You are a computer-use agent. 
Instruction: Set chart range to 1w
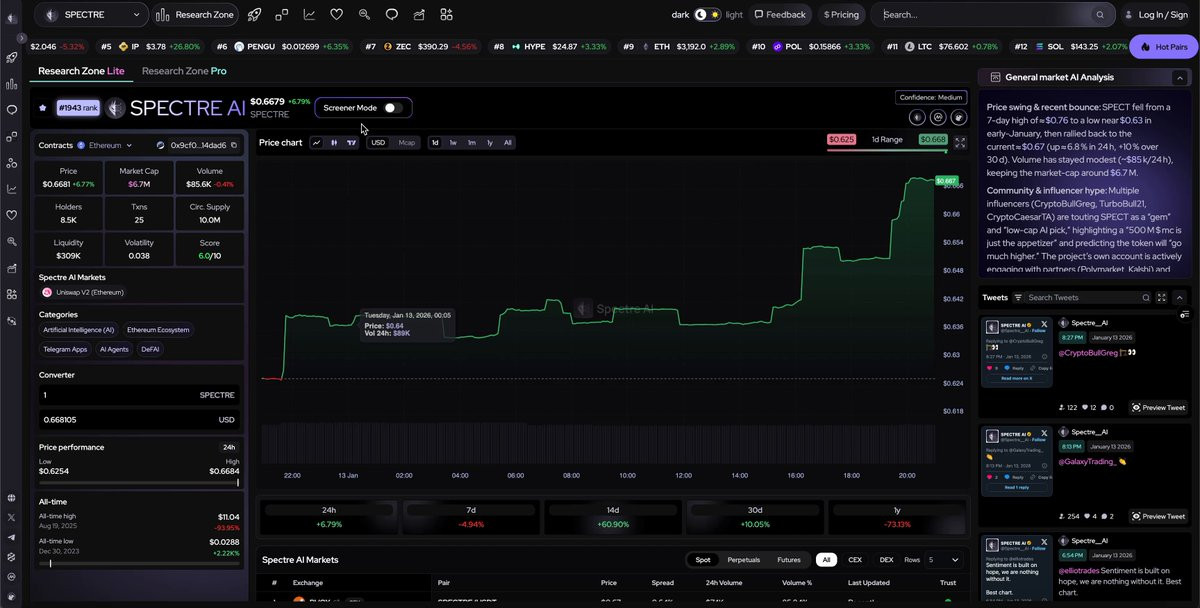click(x=453, y=143)
